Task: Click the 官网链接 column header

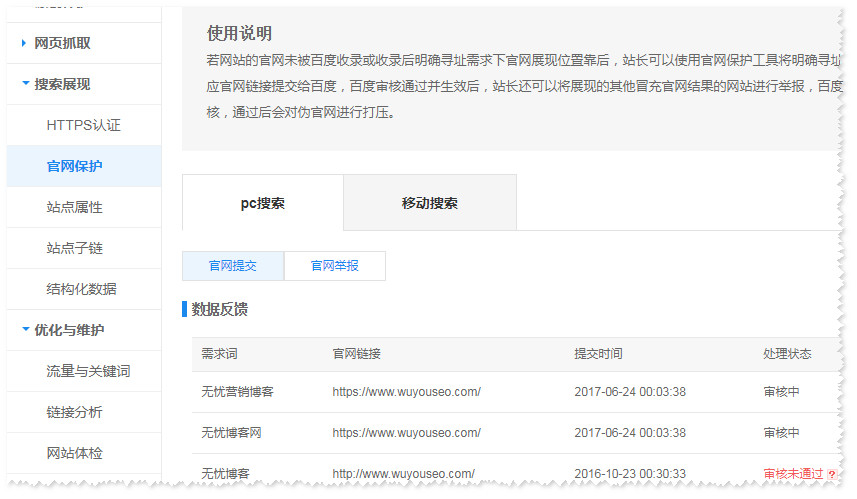Action: coord(356,354)
